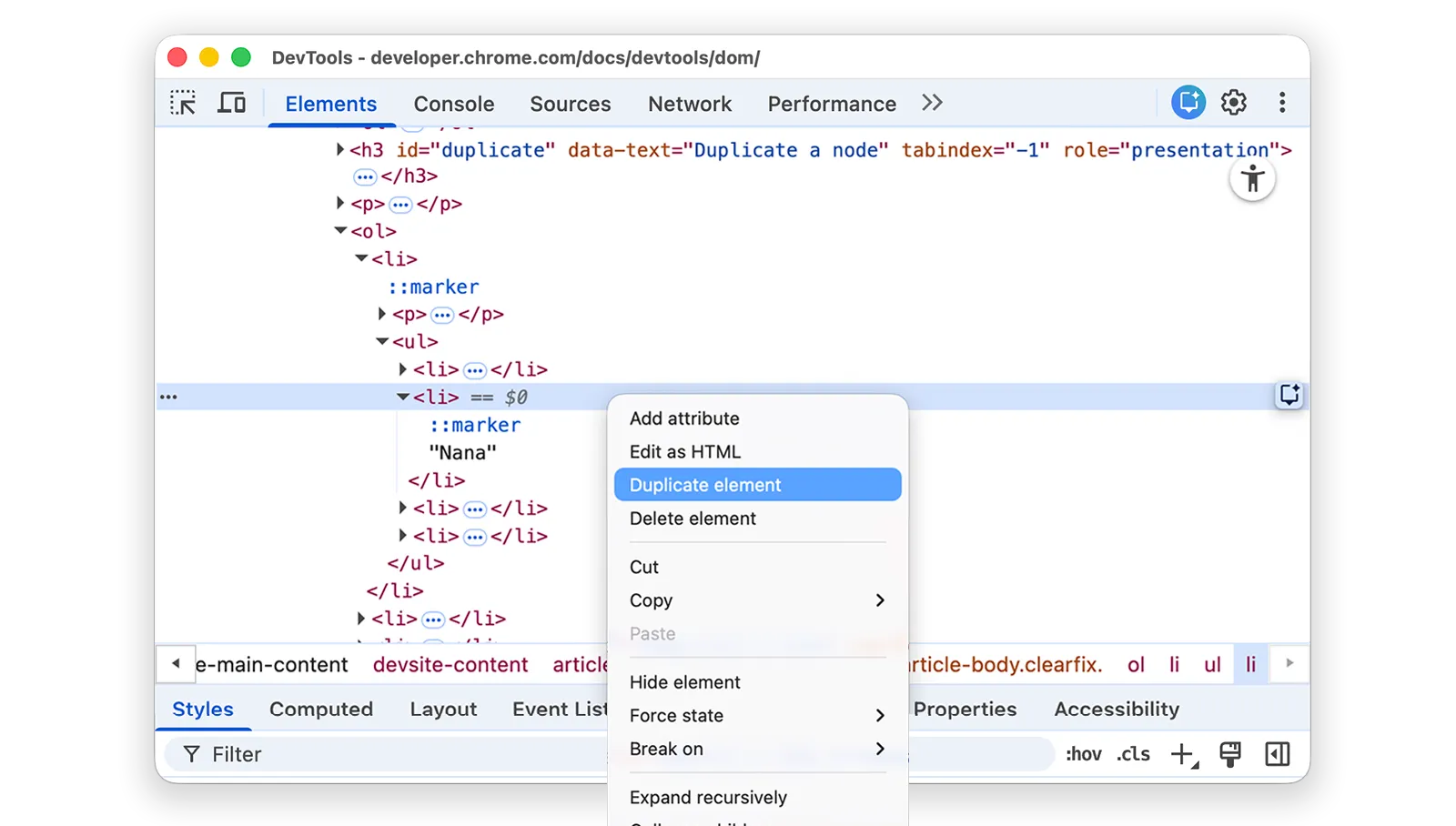Open the Network tab
The height and width of the screenshot is (826, 1456).
coord(690,104)
